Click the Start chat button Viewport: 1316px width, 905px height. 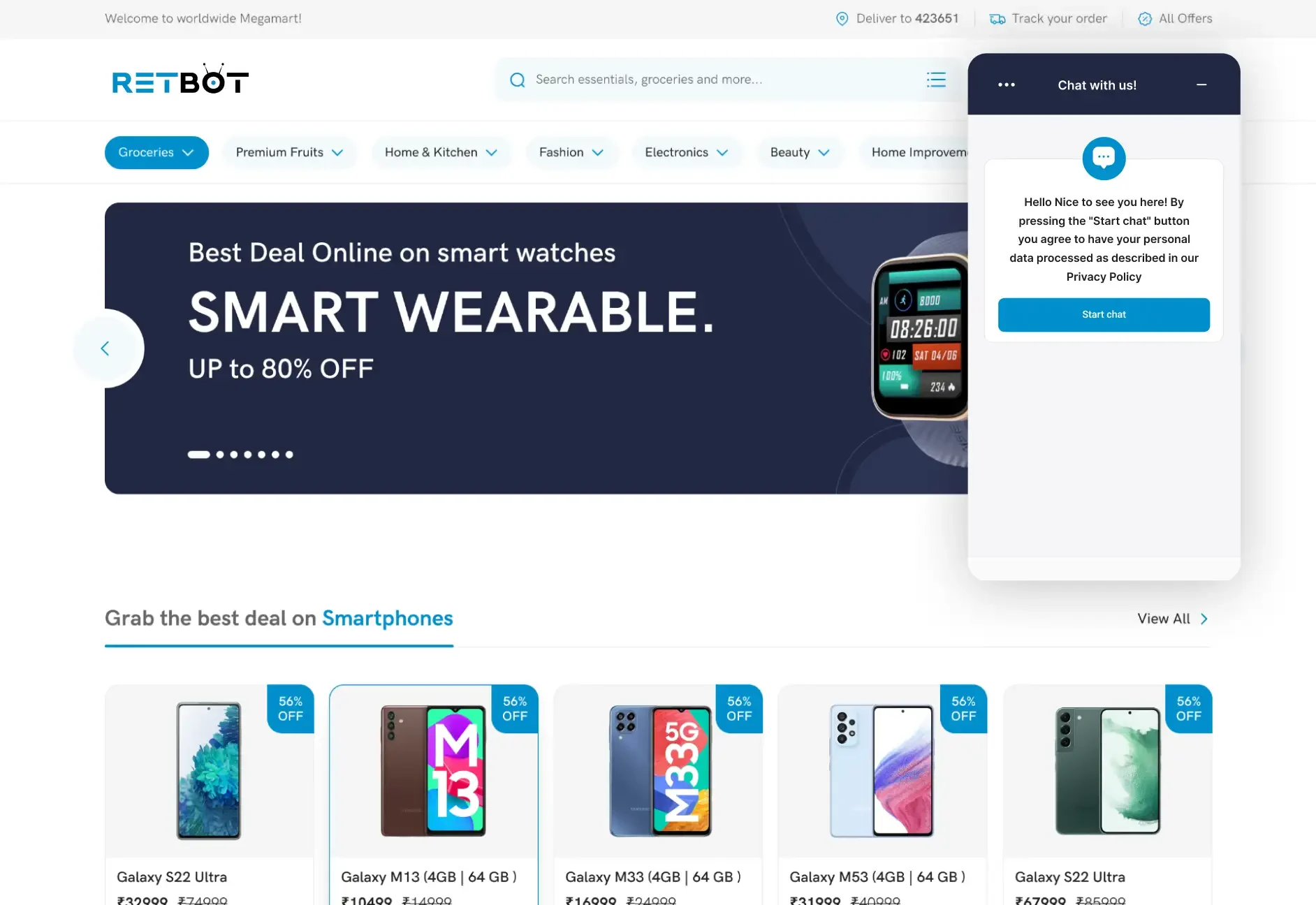1104,315
